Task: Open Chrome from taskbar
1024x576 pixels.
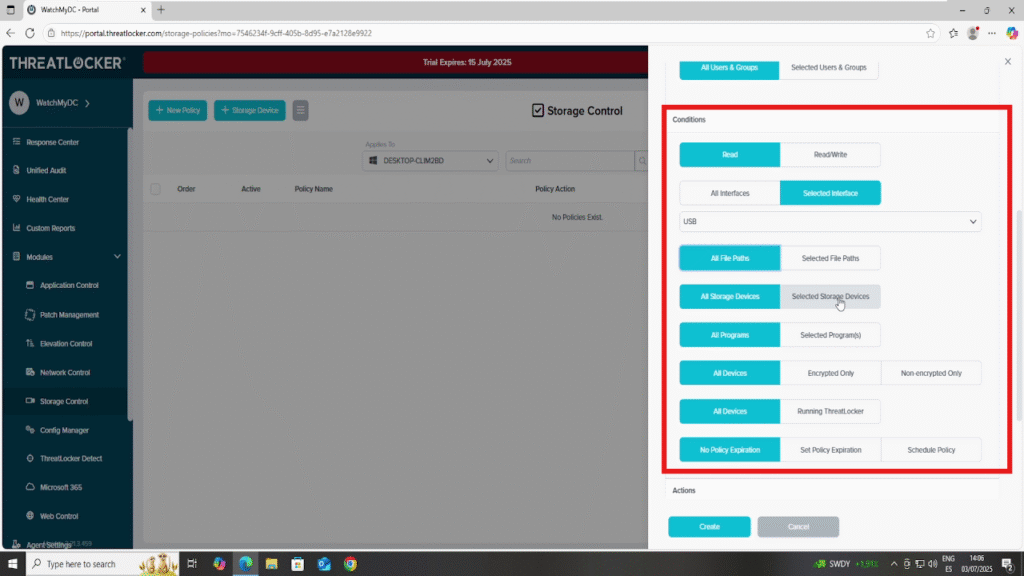Action: [x=351, y=564]
